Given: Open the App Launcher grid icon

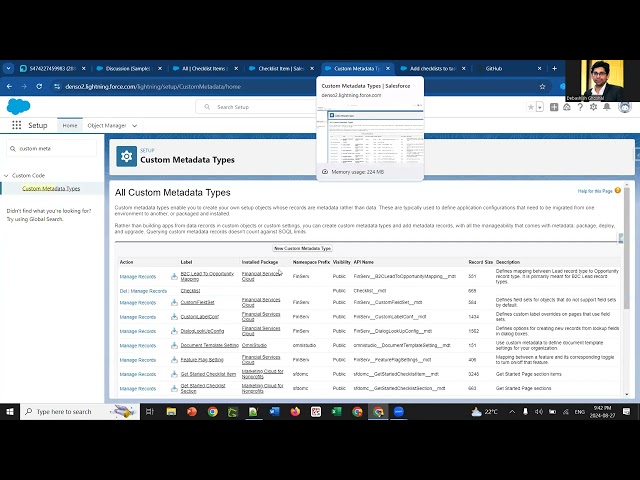Looking at the screenshot, I should point(16,125).
